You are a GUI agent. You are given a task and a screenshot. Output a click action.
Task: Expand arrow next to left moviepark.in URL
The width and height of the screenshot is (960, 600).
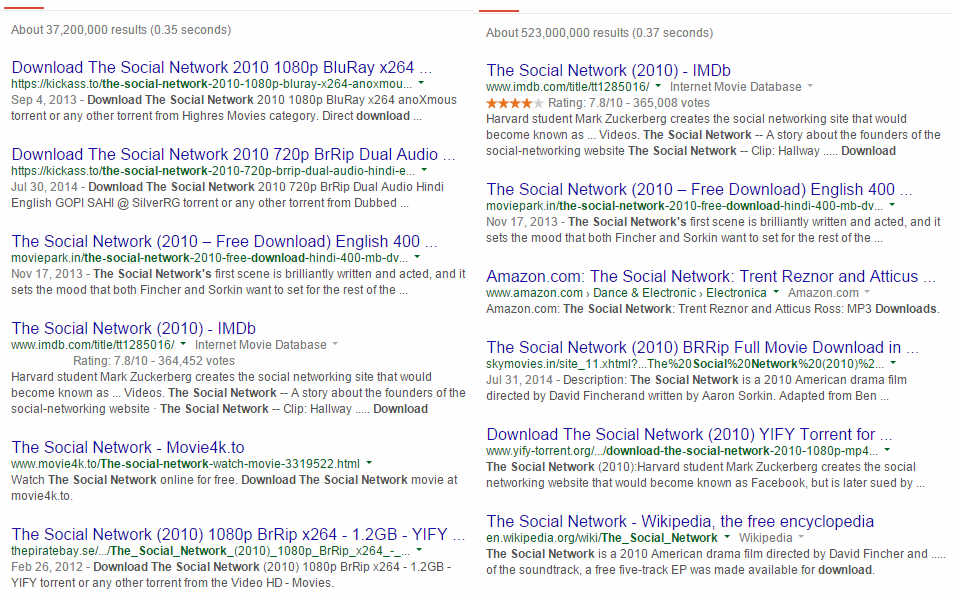[417, 257]
